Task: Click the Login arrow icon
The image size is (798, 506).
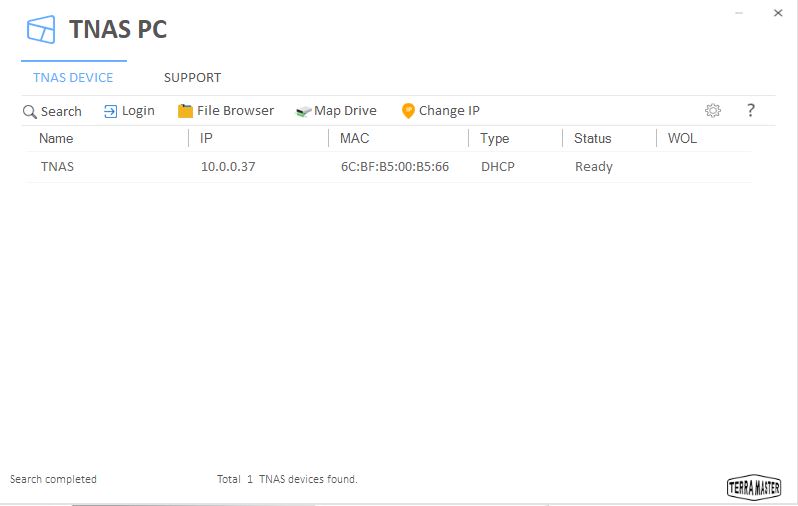Action: pyautogui.click(x=110, y=111)
